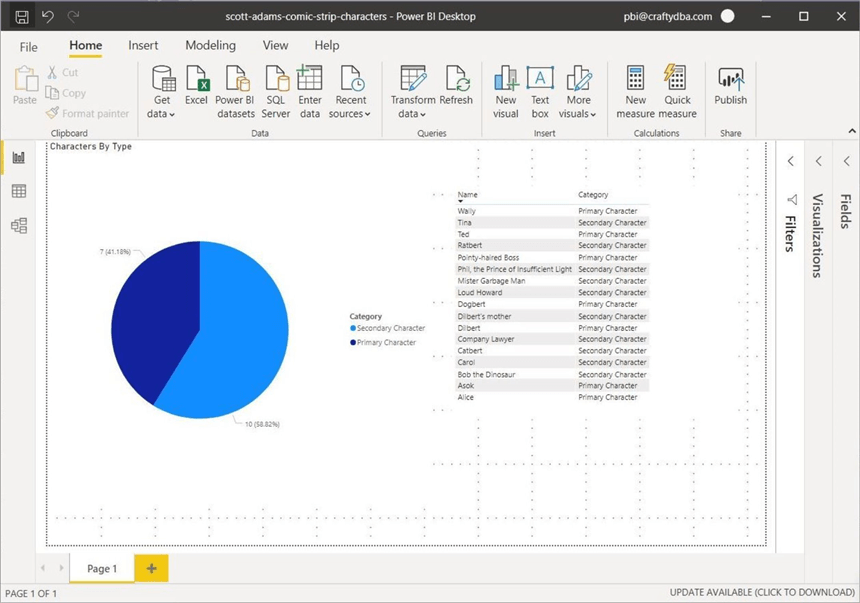Open Model view in left sidebar
860x603 pixels.
pos(19,226)
